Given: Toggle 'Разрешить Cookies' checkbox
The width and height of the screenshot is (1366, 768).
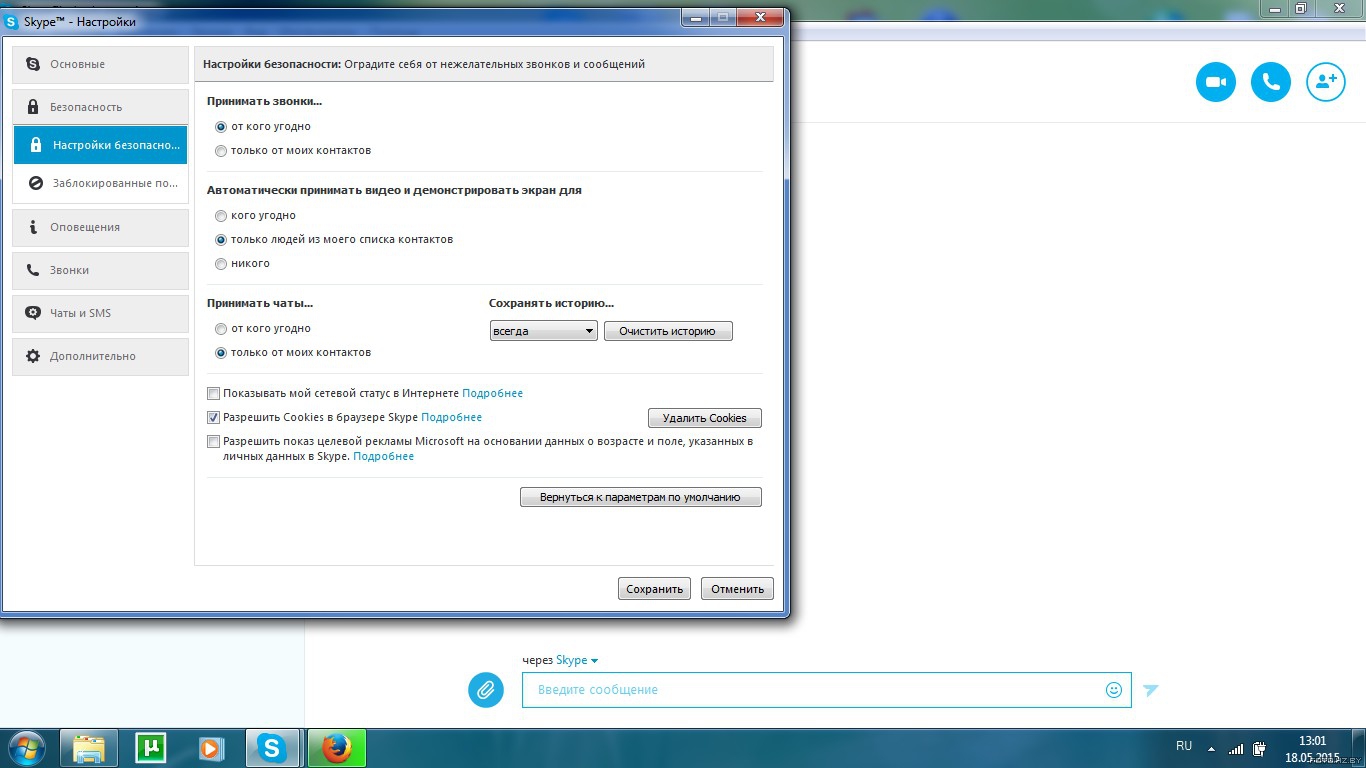Looking at the screenshot, I should [213, 418].
